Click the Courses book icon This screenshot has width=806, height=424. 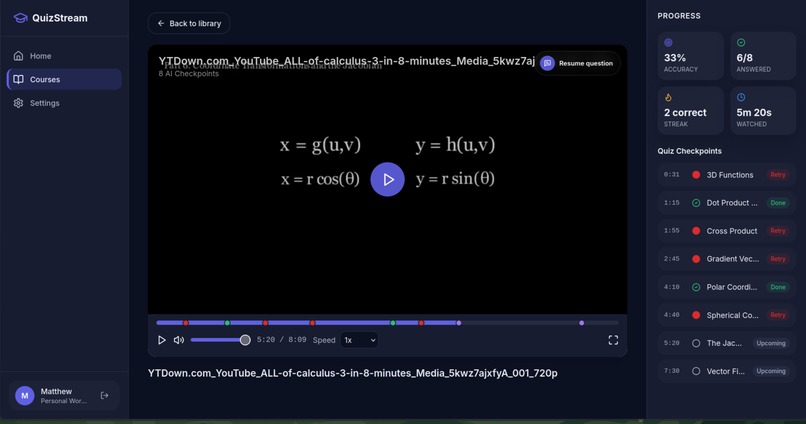coord(19,79)
